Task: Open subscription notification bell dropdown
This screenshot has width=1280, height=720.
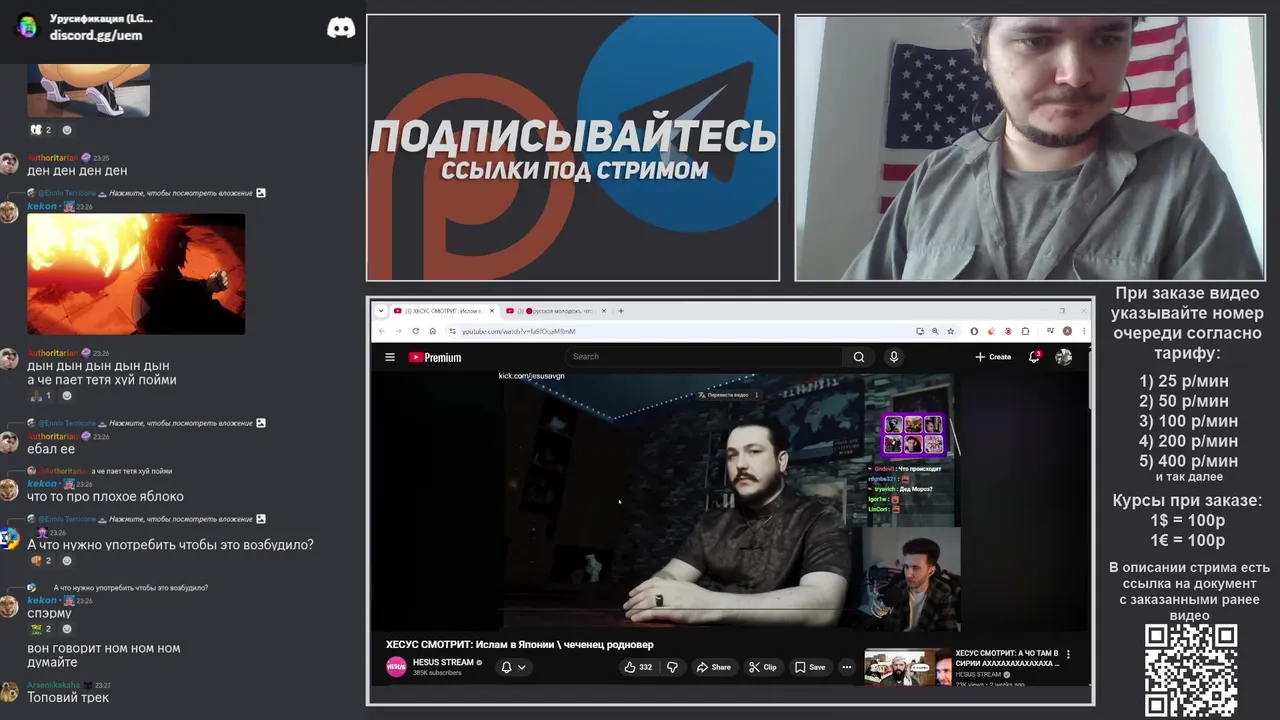Action: (513, 667)
